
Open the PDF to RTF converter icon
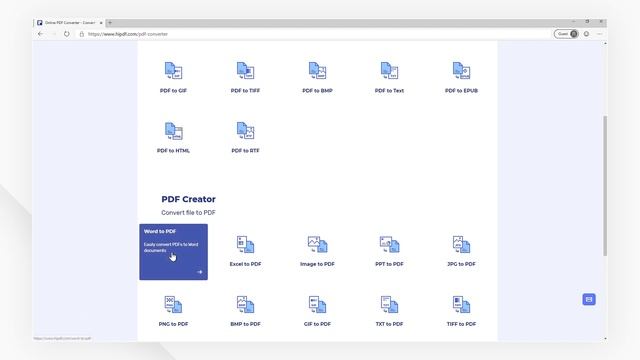(x=245, y=131)
